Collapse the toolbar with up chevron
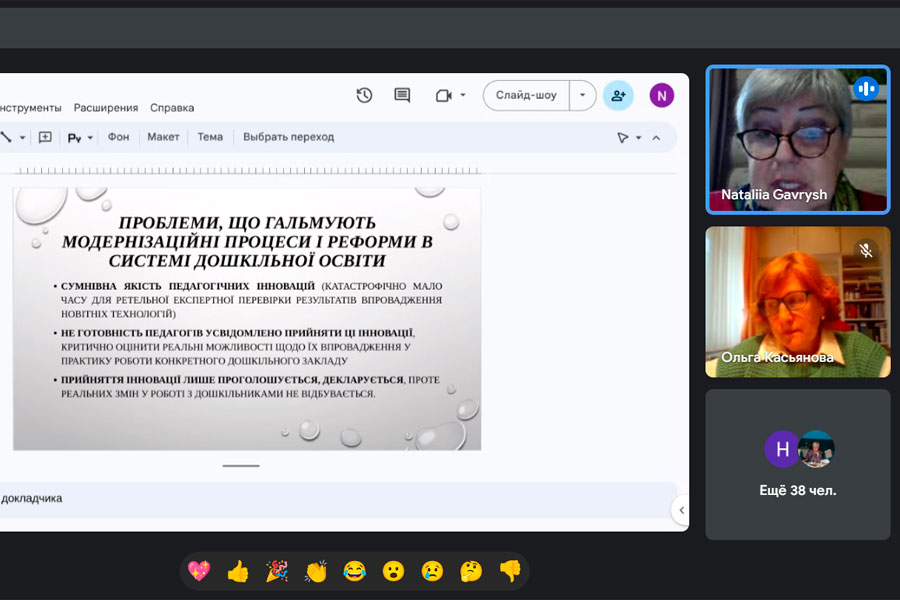The width and height of the screenshot is (900, 600). 656,138
